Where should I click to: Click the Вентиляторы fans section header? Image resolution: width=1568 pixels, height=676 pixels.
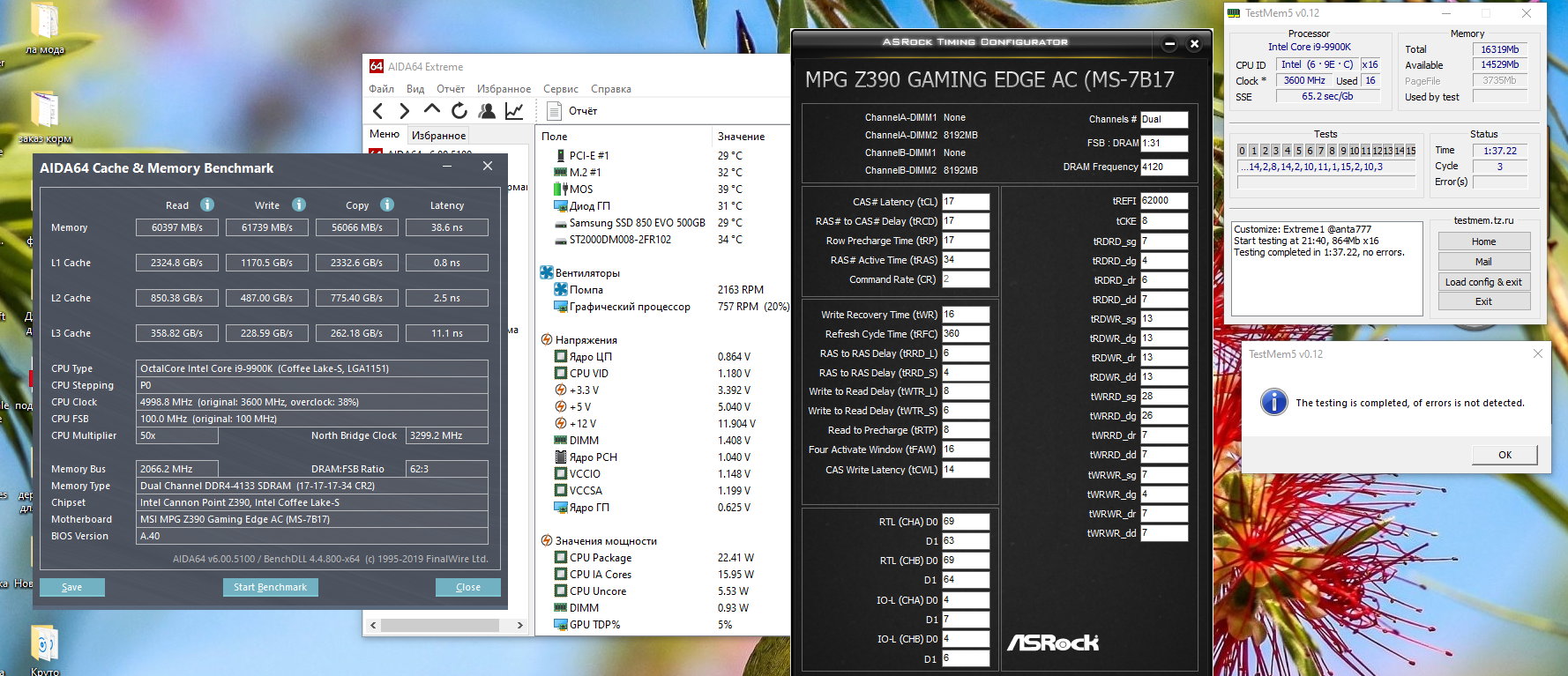point(580,273)
